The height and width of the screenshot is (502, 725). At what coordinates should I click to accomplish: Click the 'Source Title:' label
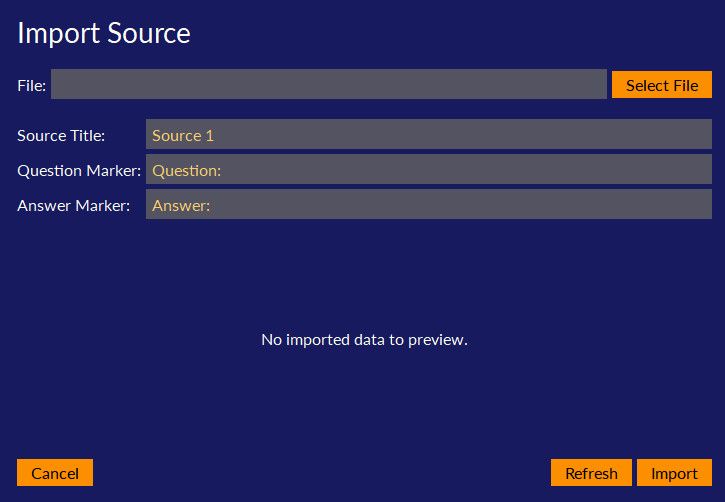click(x=61, y=135)
